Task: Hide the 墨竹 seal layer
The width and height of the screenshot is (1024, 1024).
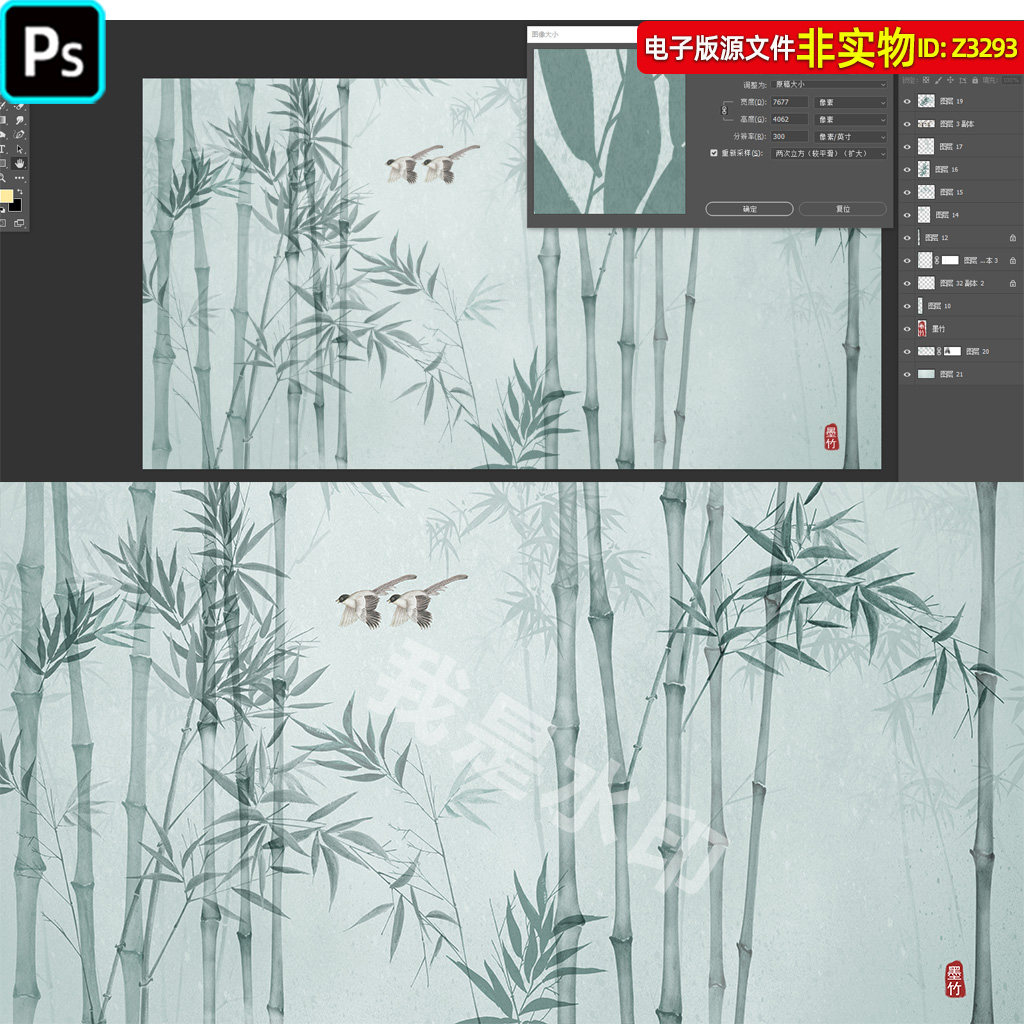Action: [x=906, y=328]
